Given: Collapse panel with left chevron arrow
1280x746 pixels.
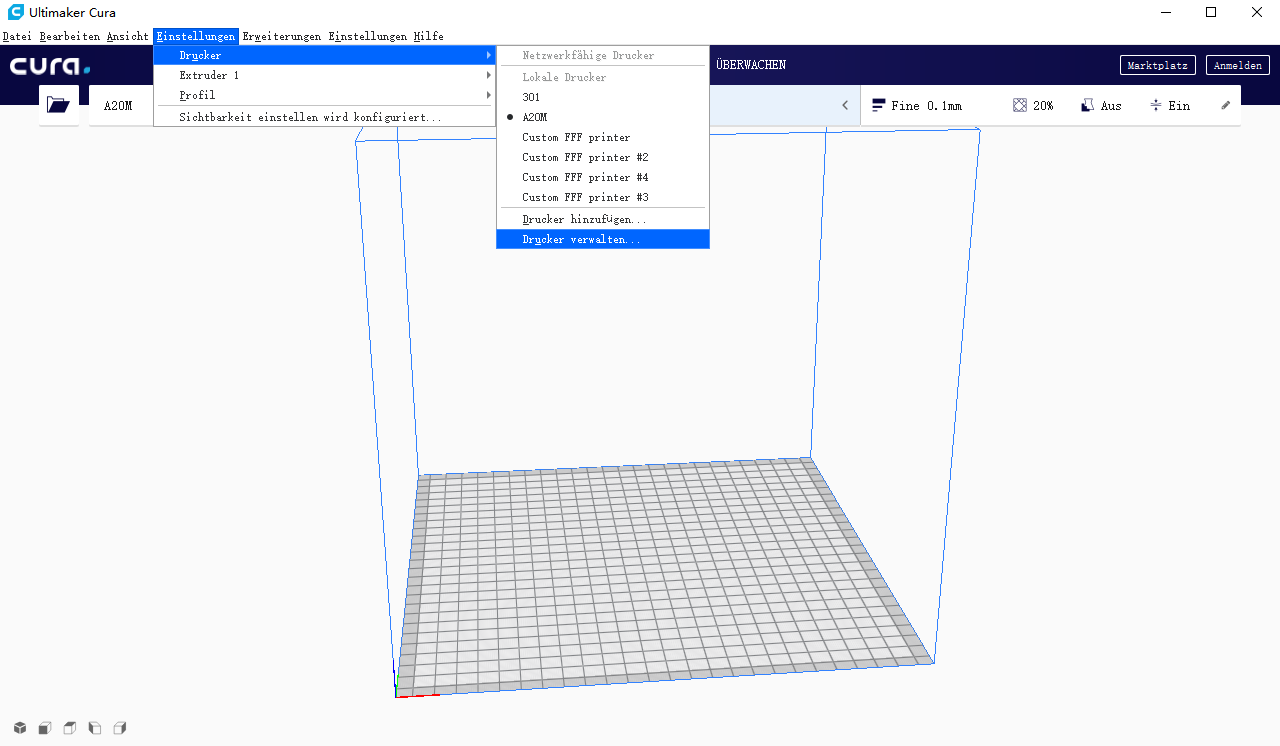Looking at the screenshot, I should (845, 105).
